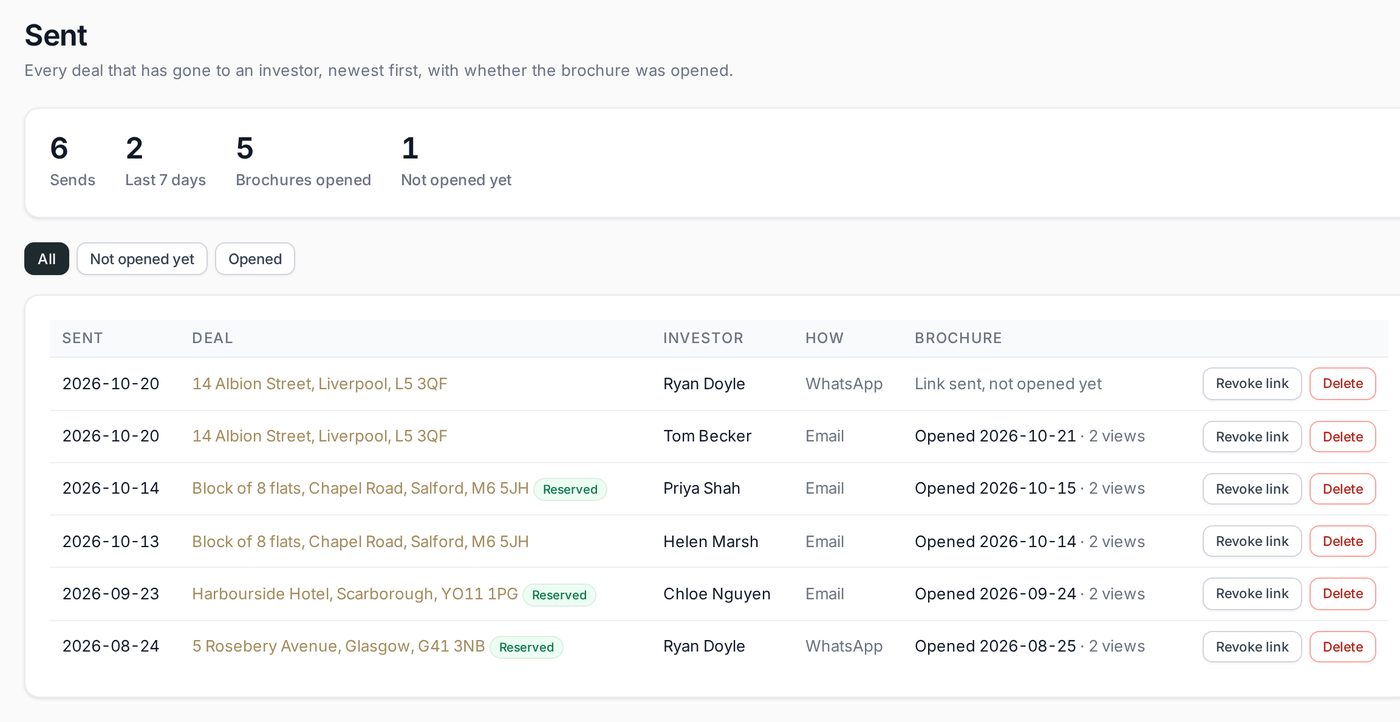Click investor name Priya Shah
This screenshot has height=722, width=1400.
tap(702, 488)
